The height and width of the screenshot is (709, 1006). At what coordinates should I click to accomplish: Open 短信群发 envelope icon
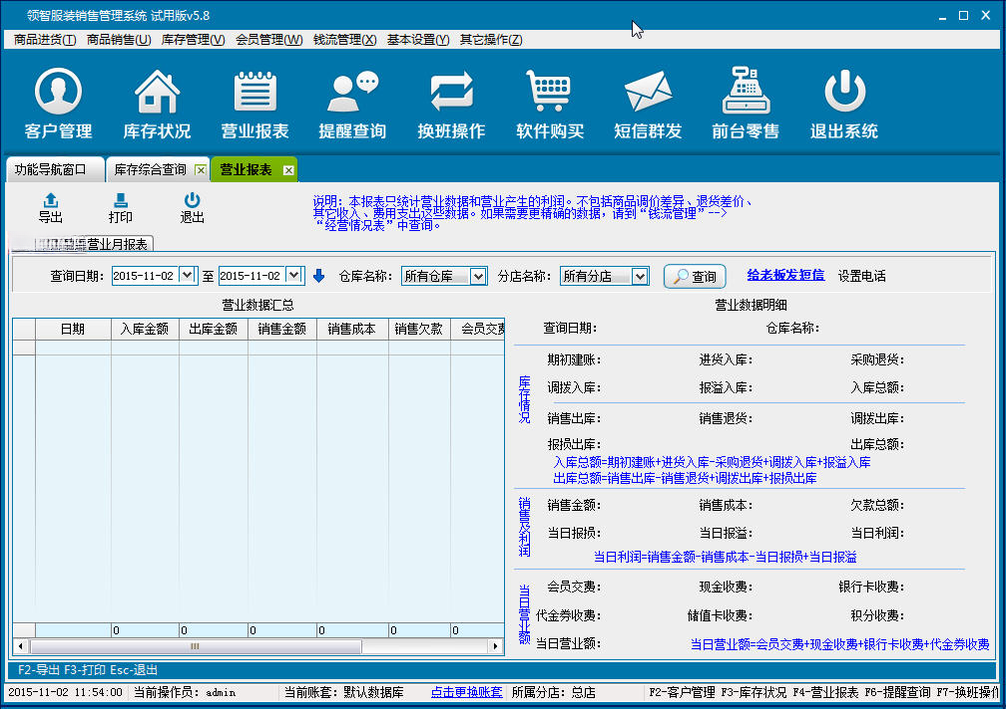(648, 104)
